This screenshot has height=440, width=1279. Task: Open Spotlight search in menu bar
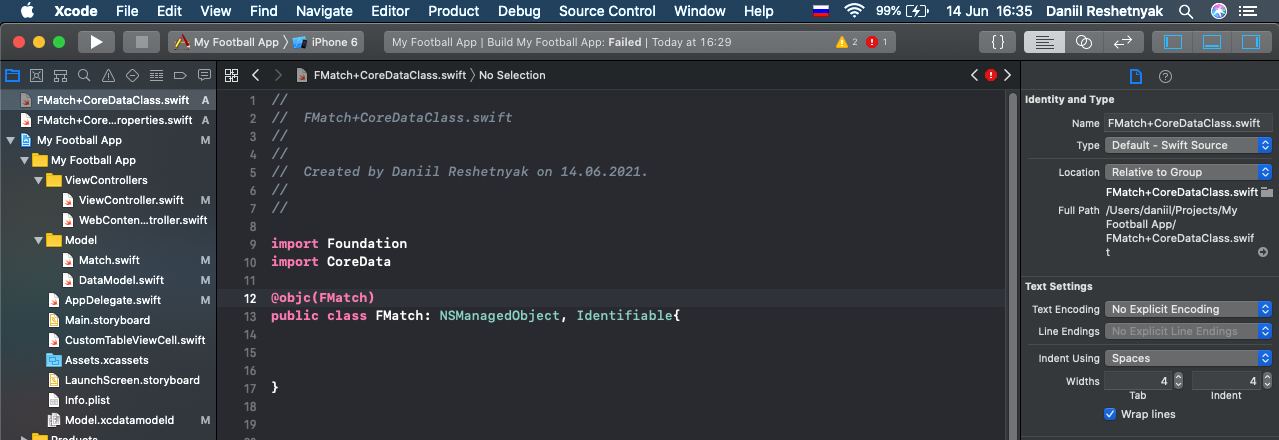1186,11
